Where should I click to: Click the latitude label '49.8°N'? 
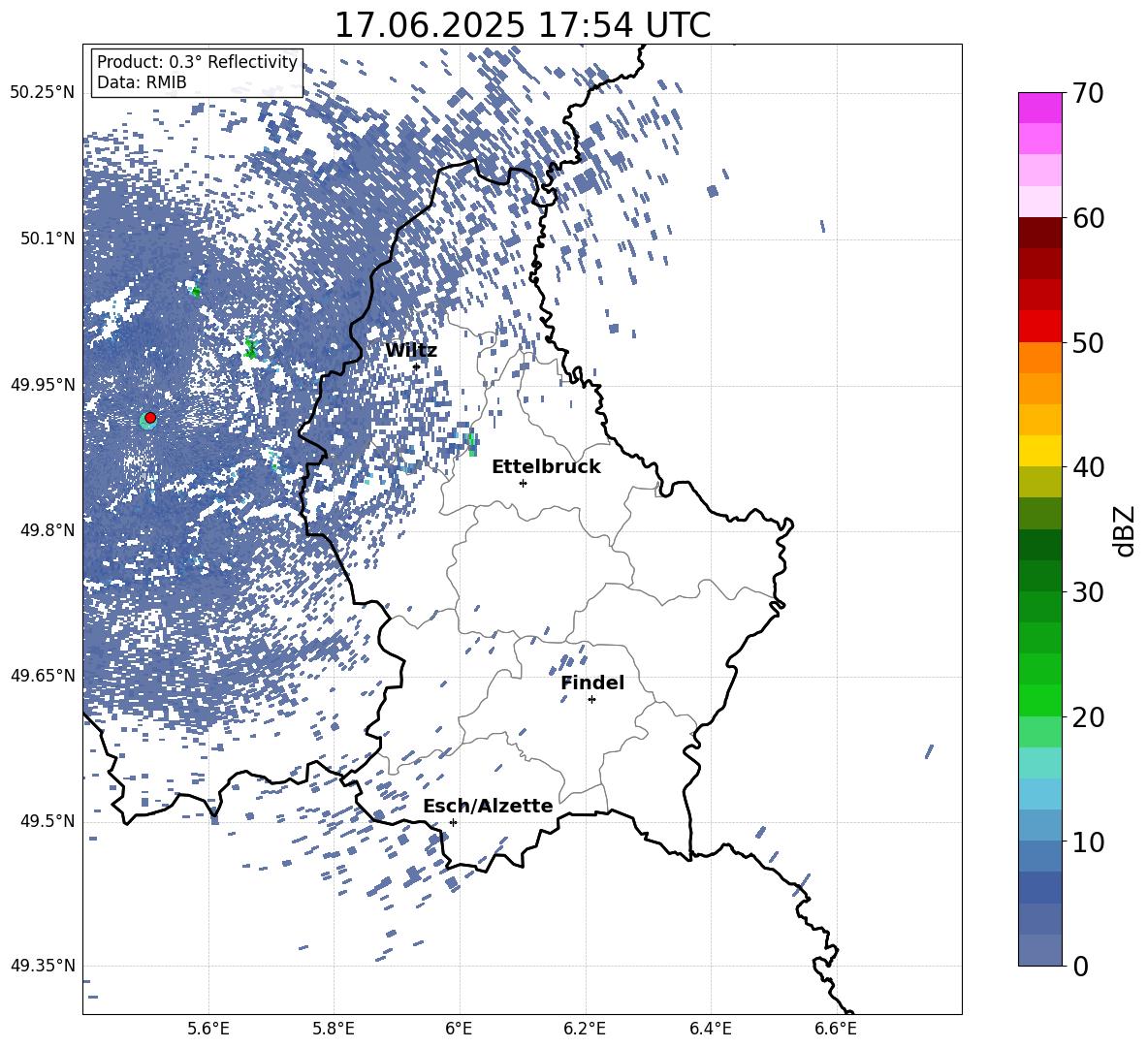tap(48, 530)
